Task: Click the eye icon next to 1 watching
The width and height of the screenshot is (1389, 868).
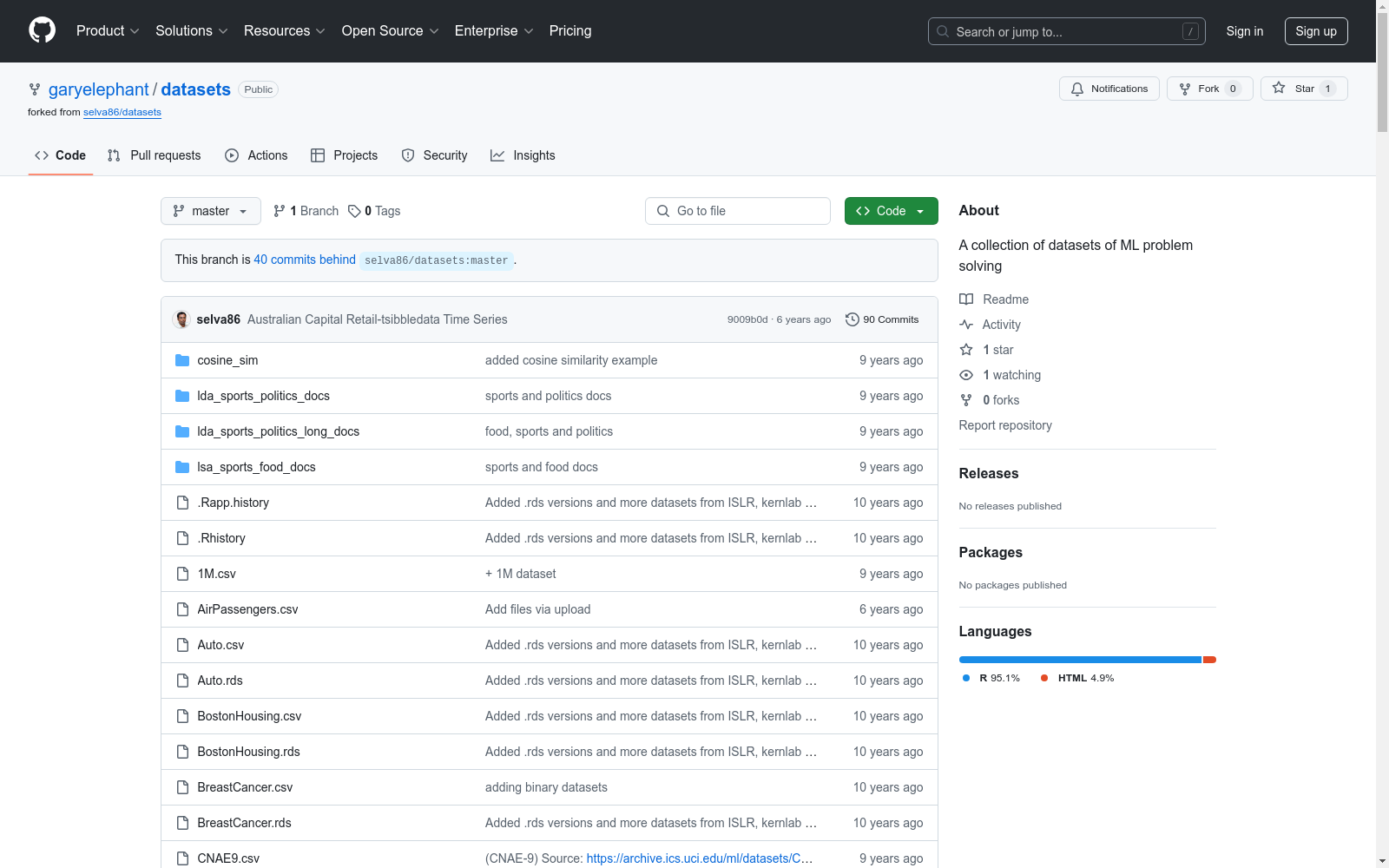Action: coord(966,375)
